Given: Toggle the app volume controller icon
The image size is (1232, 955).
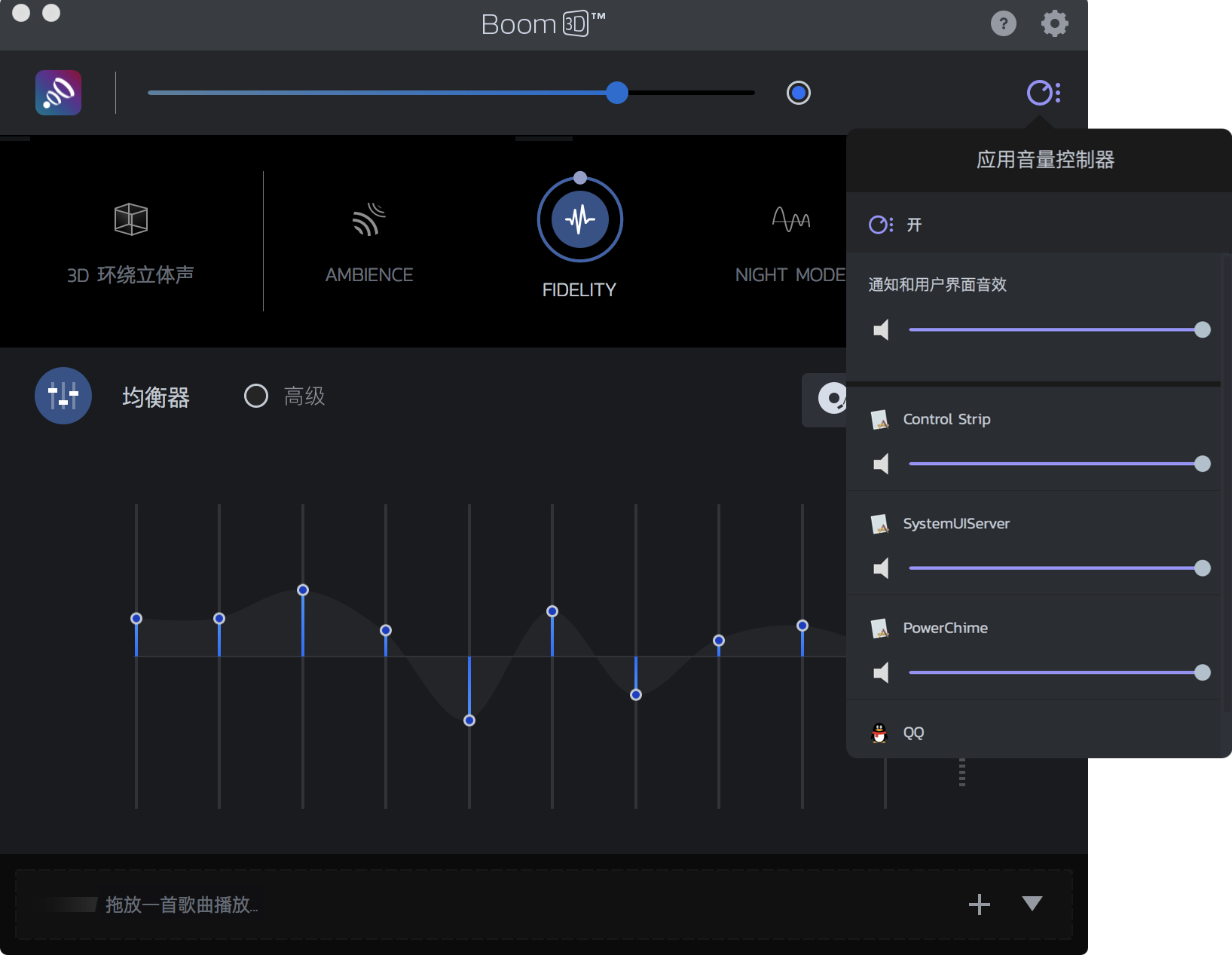Looking at the screenshot, I should tap(1044, 93).
